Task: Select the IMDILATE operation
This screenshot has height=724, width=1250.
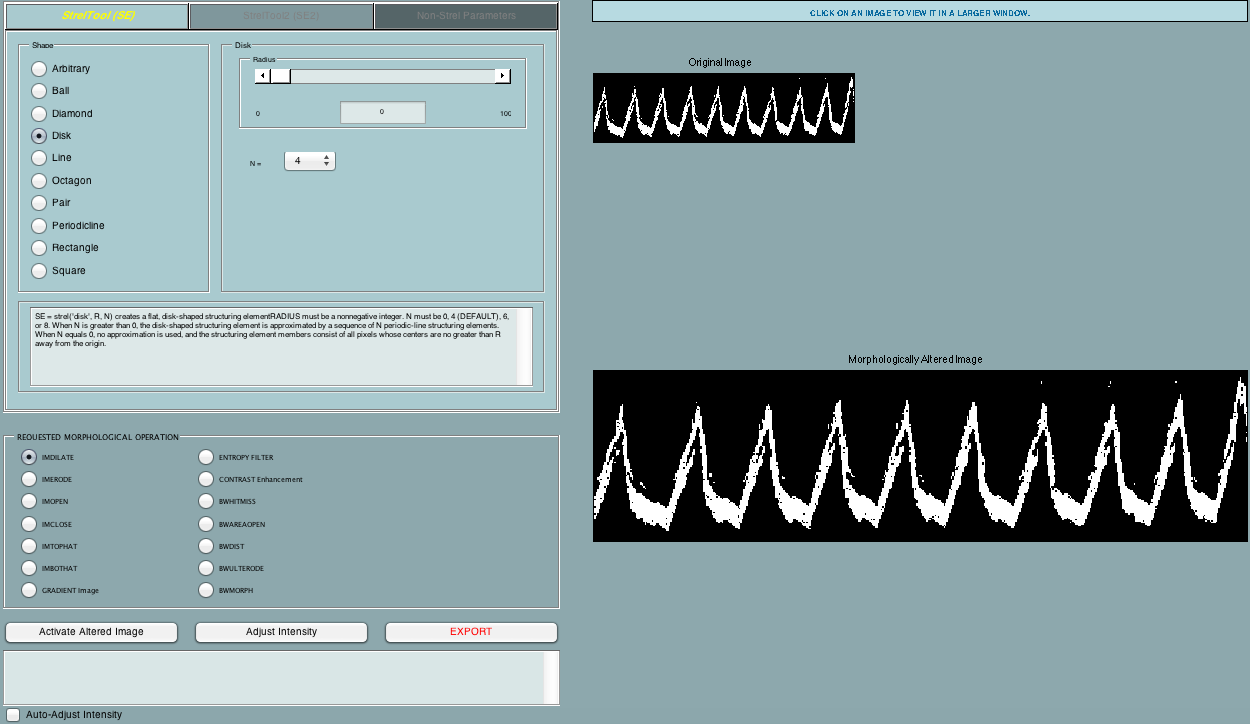Action: (x=28, y=457)
